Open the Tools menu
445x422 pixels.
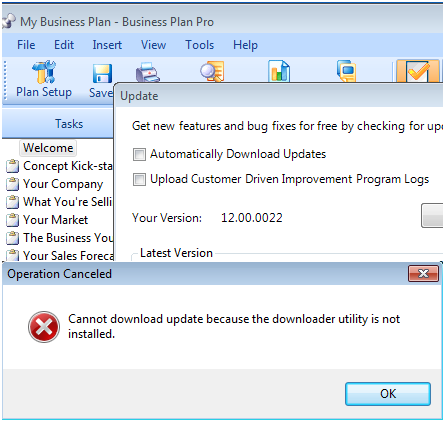(x=200, y=45)
